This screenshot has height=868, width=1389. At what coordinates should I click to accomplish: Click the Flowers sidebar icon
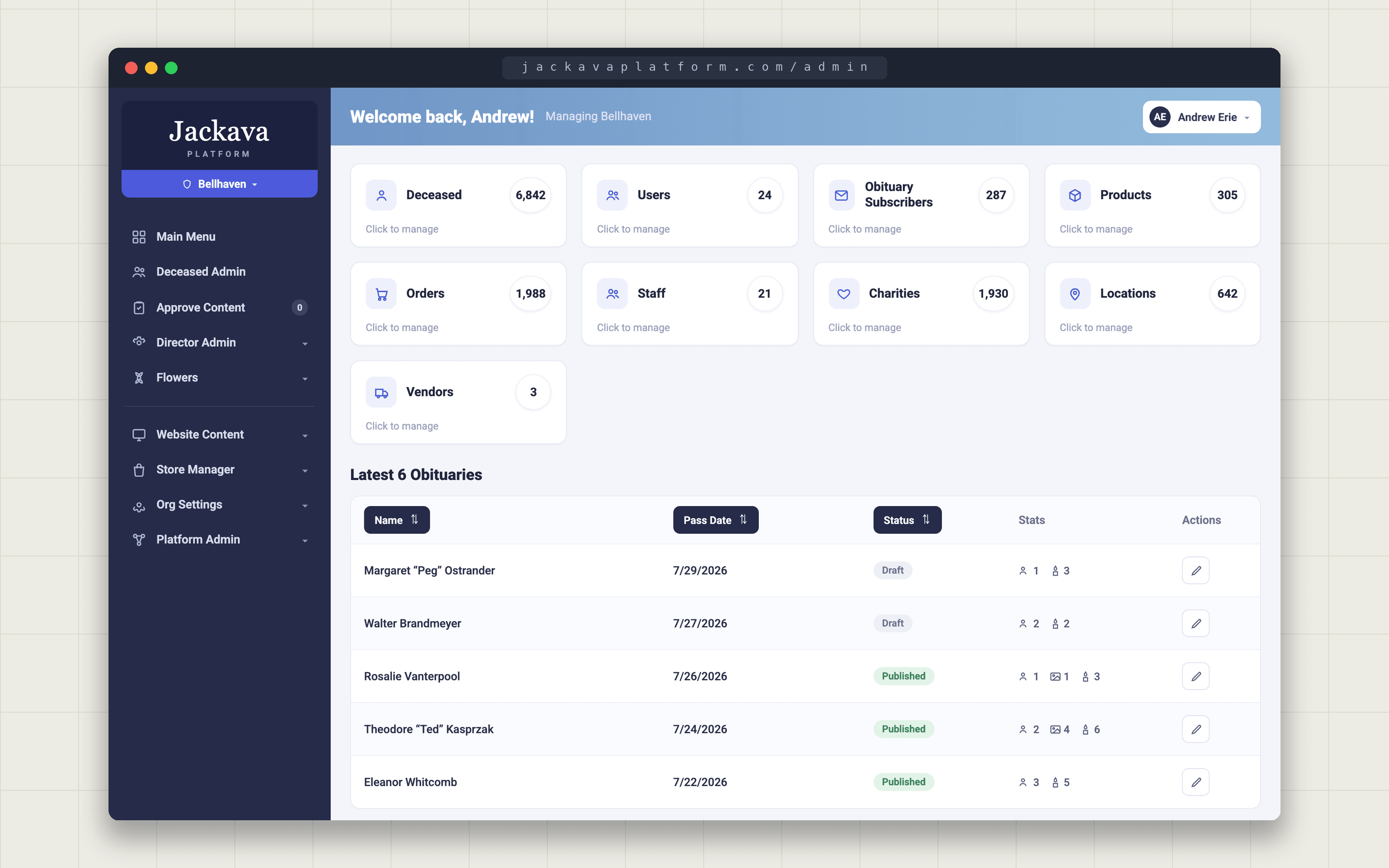pyautogui.click(x=139, y=378)
